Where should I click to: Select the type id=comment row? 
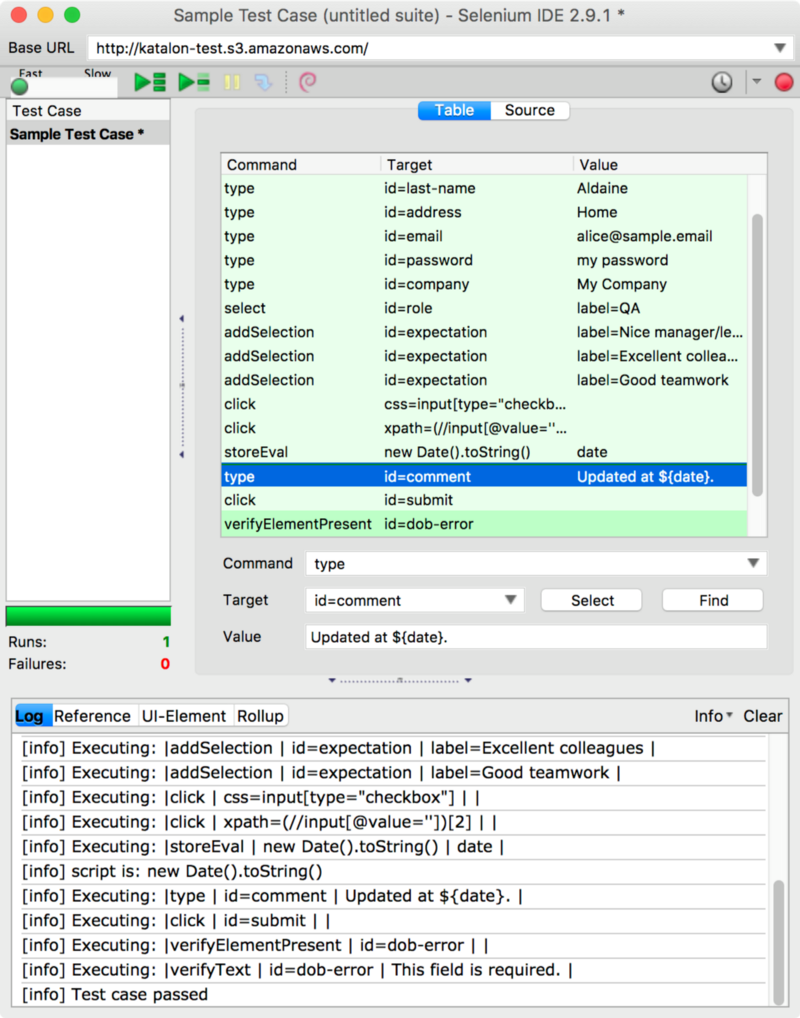point(484,476)
